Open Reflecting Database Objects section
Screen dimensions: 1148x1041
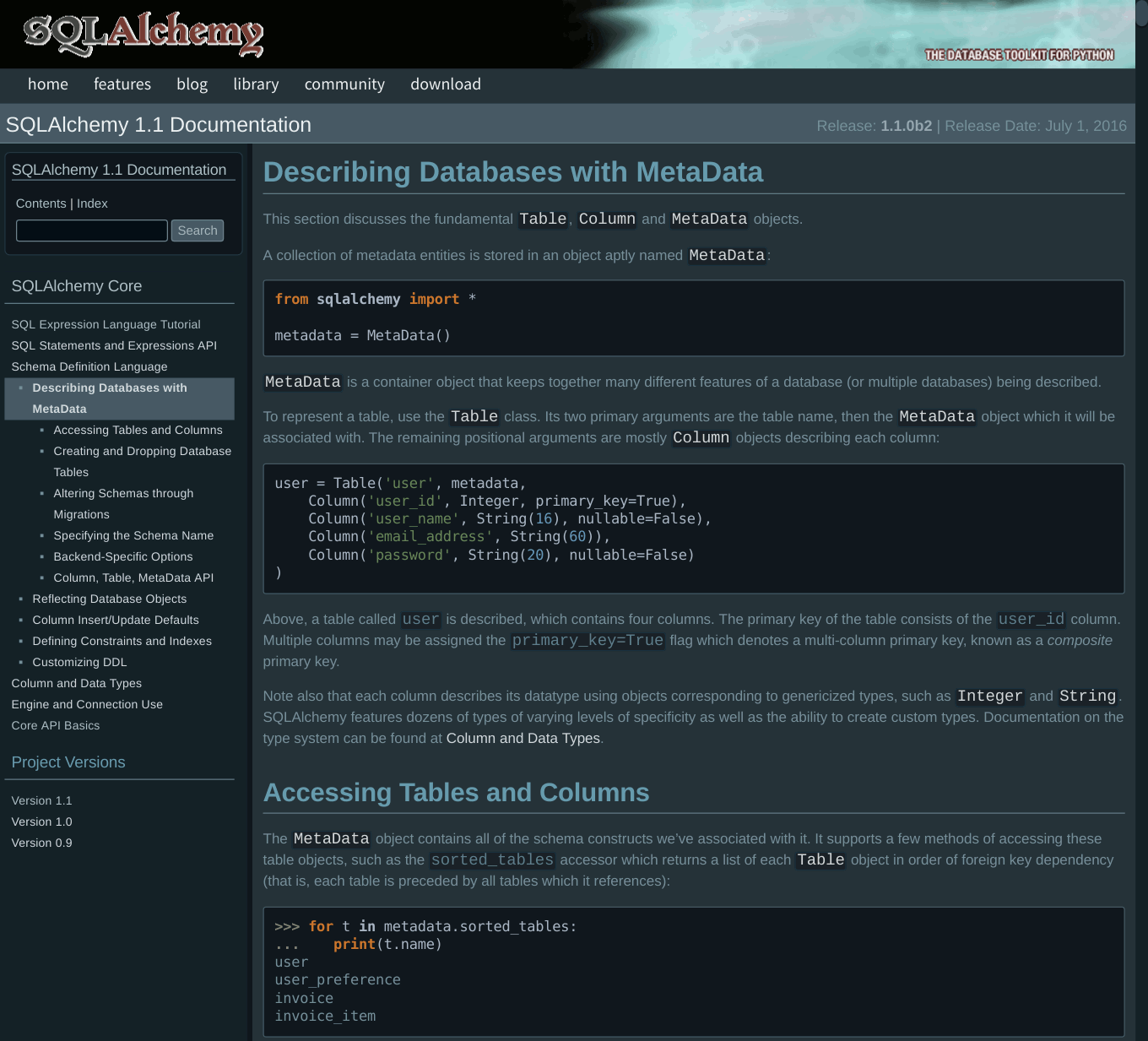point(109,599)
